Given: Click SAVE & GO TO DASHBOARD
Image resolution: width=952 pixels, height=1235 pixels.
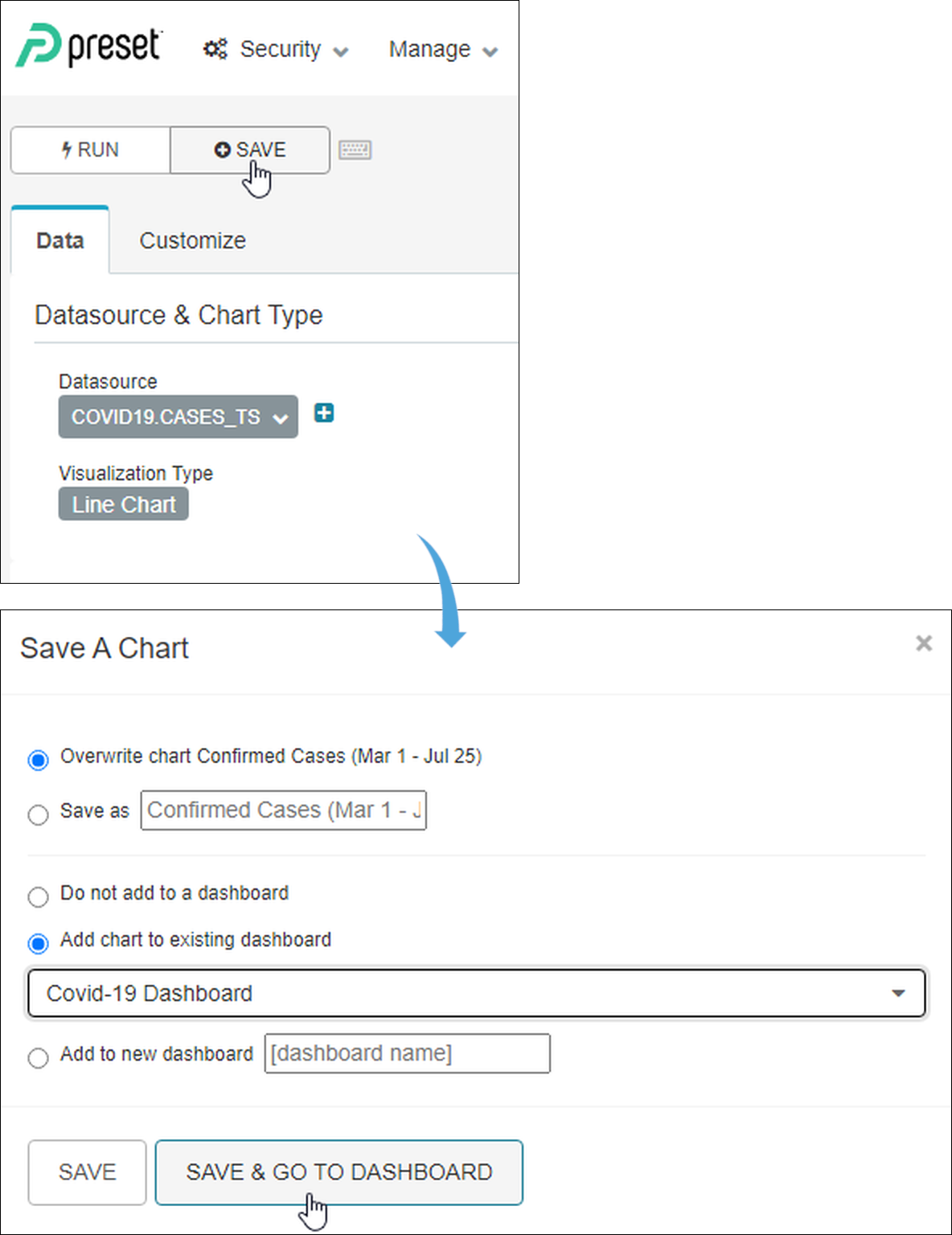Looking at the screenshot, I should pos(339,1172).
